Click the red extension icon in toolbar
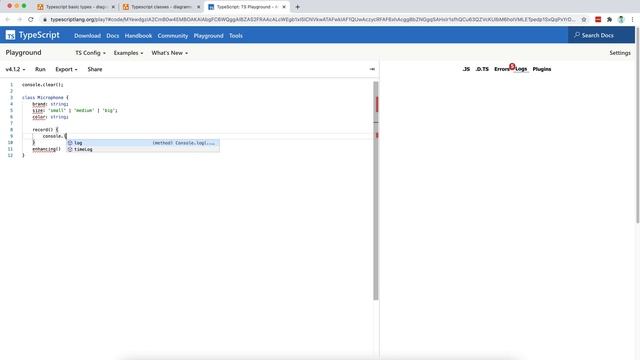Viewport: 640px width, 360px height. (598, 19)
